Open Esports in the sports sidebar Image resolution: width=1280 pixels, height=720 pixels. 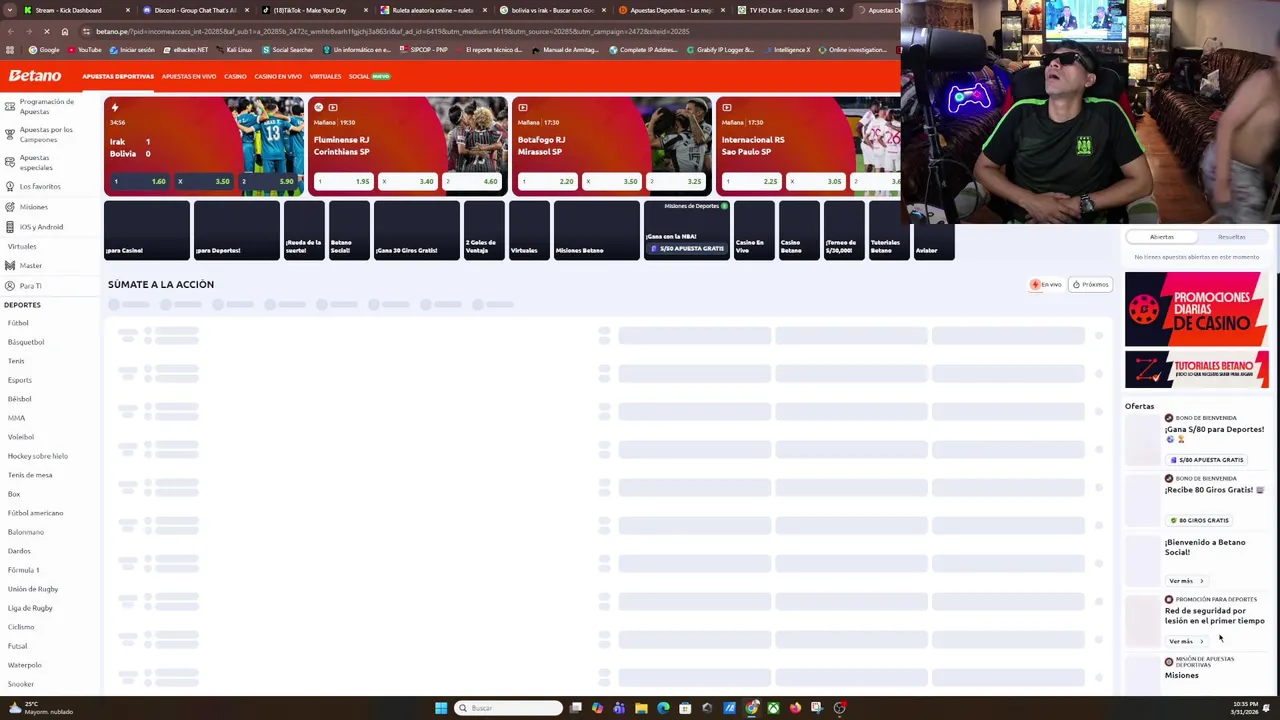[x=20, y=380]
